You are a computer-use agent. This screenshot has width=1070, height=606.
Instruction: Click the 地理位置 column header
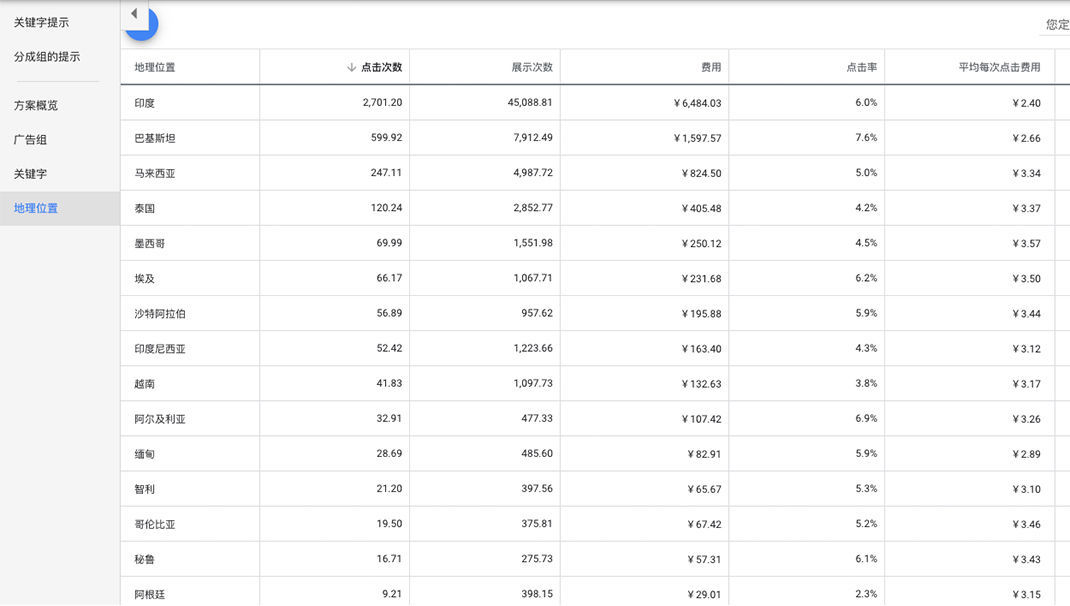155,68
